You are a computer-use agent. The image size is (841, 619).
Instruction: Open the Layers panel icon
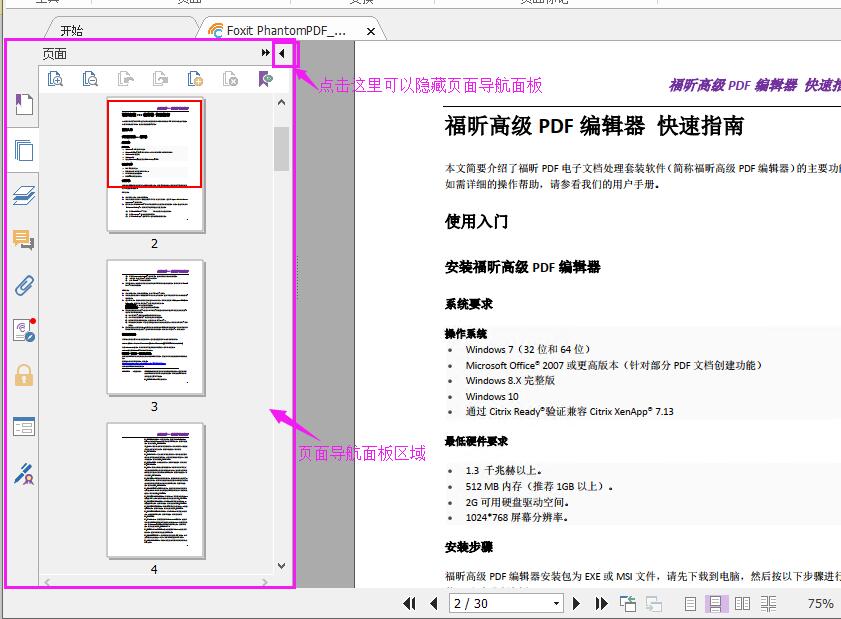point(23,196)
